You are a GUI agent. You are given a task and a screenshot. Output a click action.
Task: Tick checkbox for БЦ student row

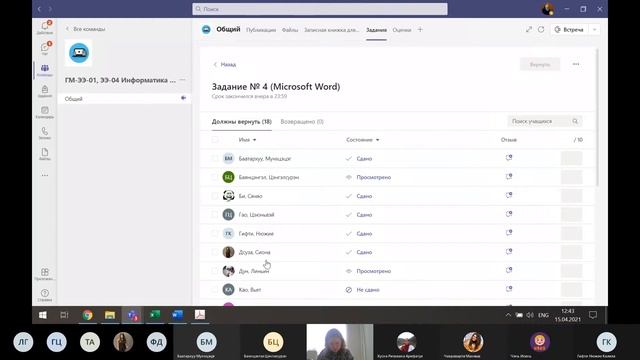tap(215, 177)
